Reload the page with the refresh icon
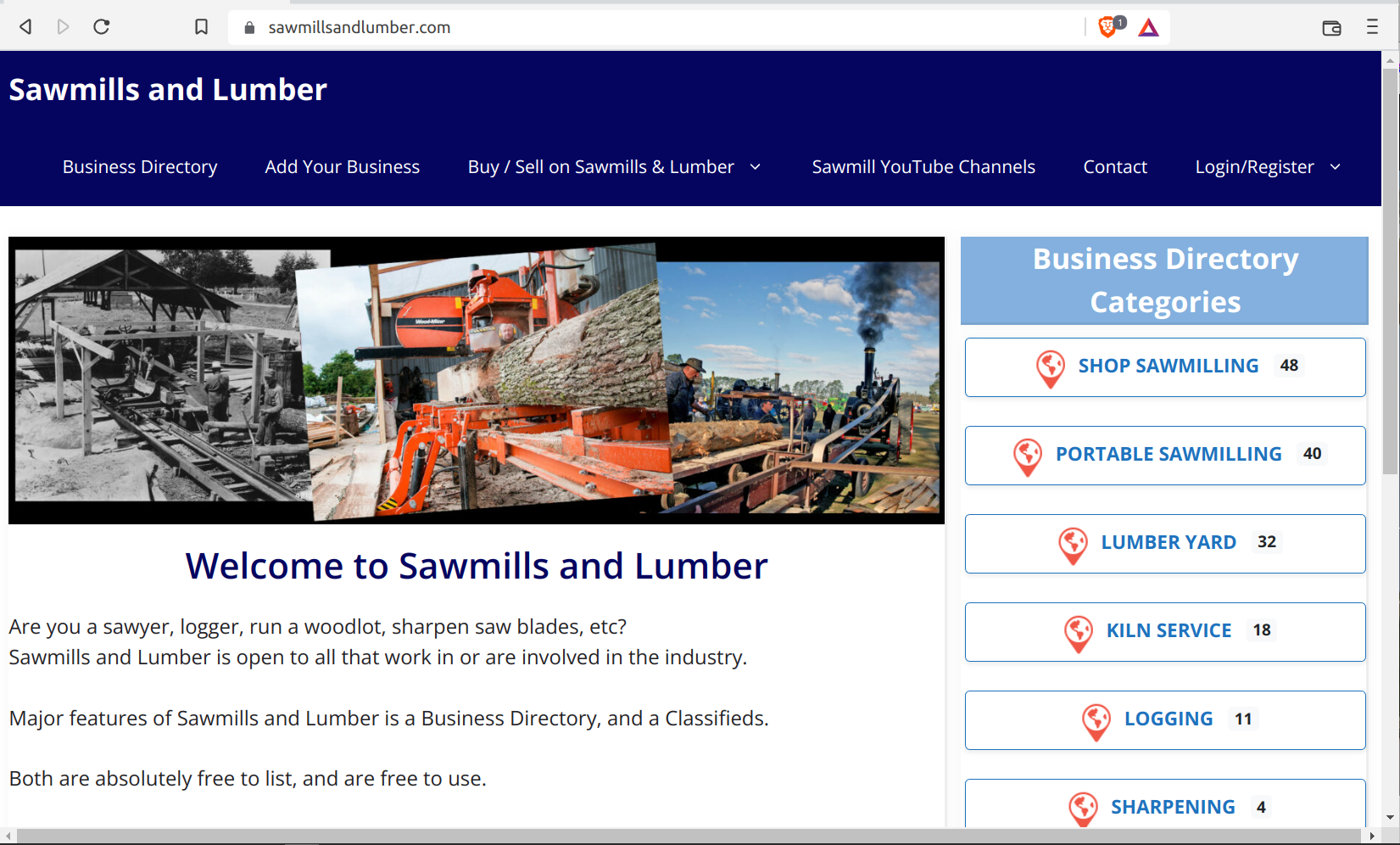This screenshot has height=845, width=1400. click(x=102, y=27)
